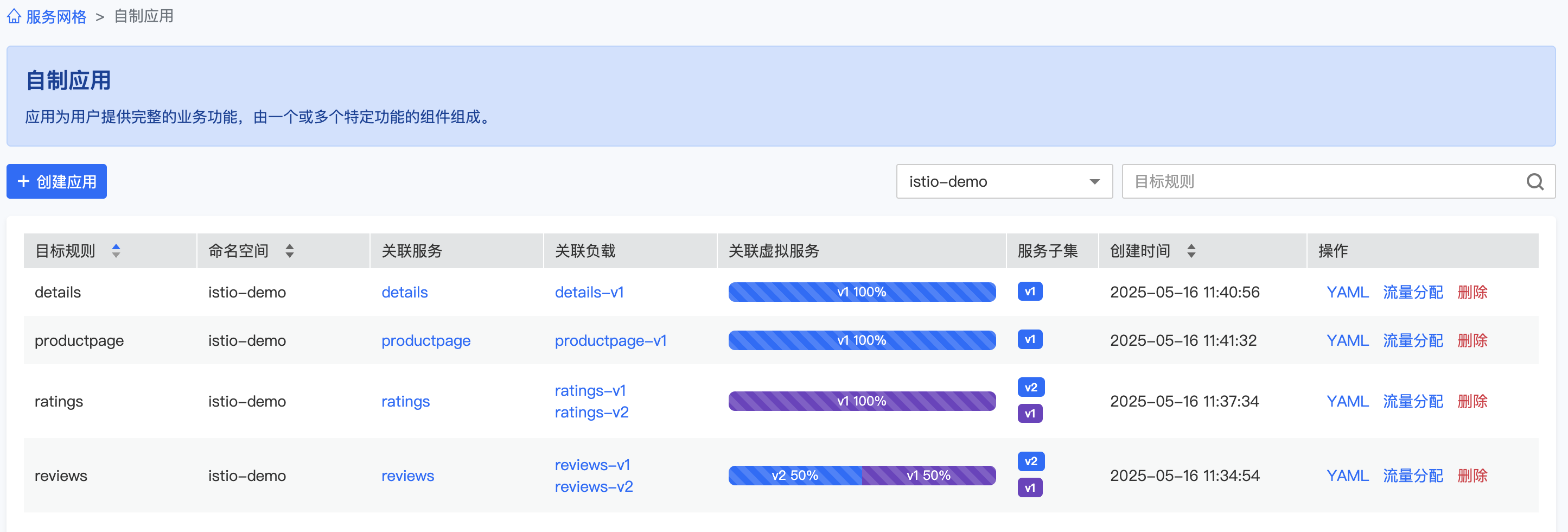This screenshot has height=532, width=1568.
Task: Open the productpage-v1 workload link
Action: click(x=610, y=341)
